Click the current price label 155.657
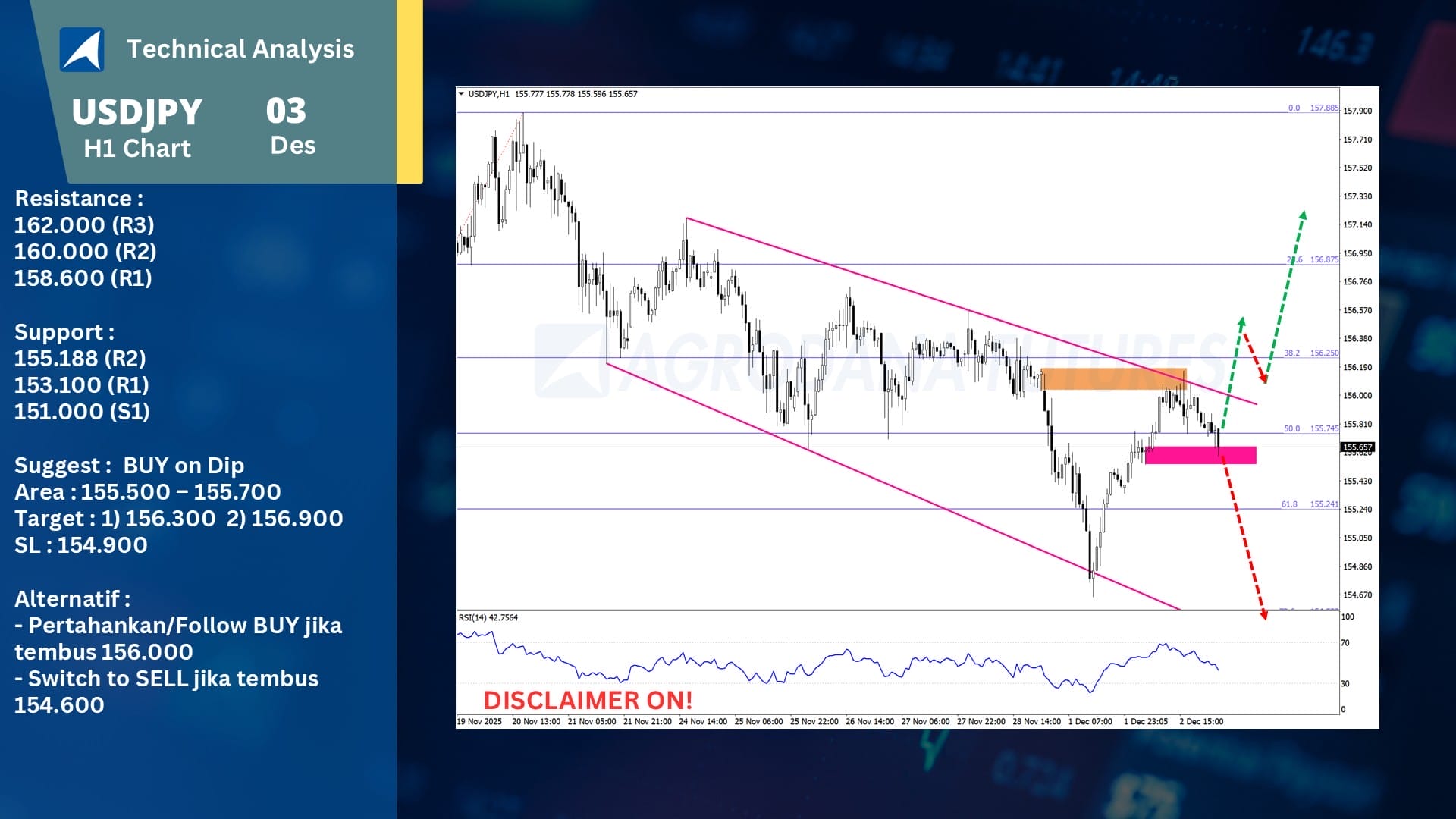 tap(1357, 447)
